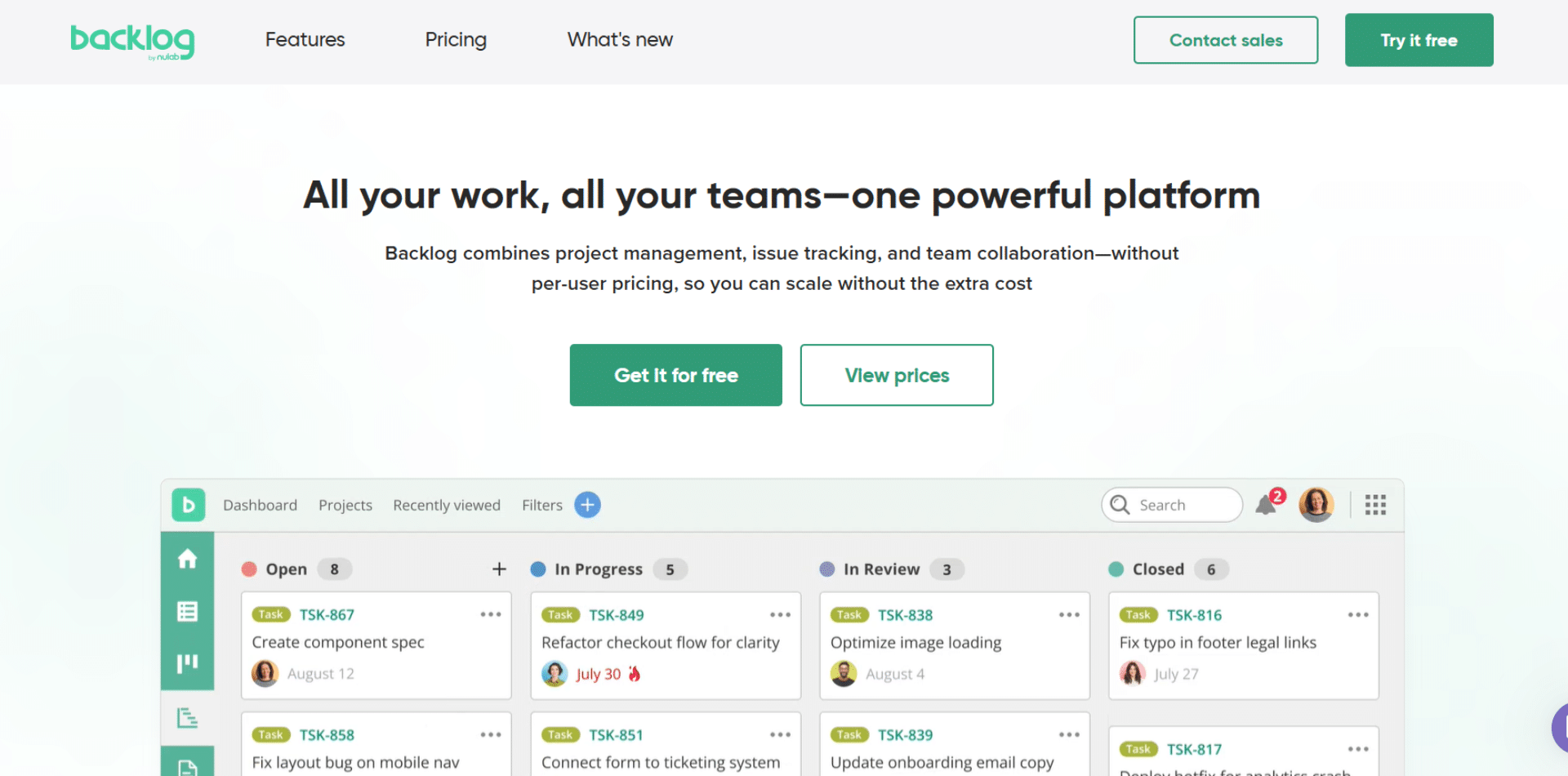Switch to the Projects tab
The height and width of the screenshot is (776, 1568).
click(x=345, y=505)
